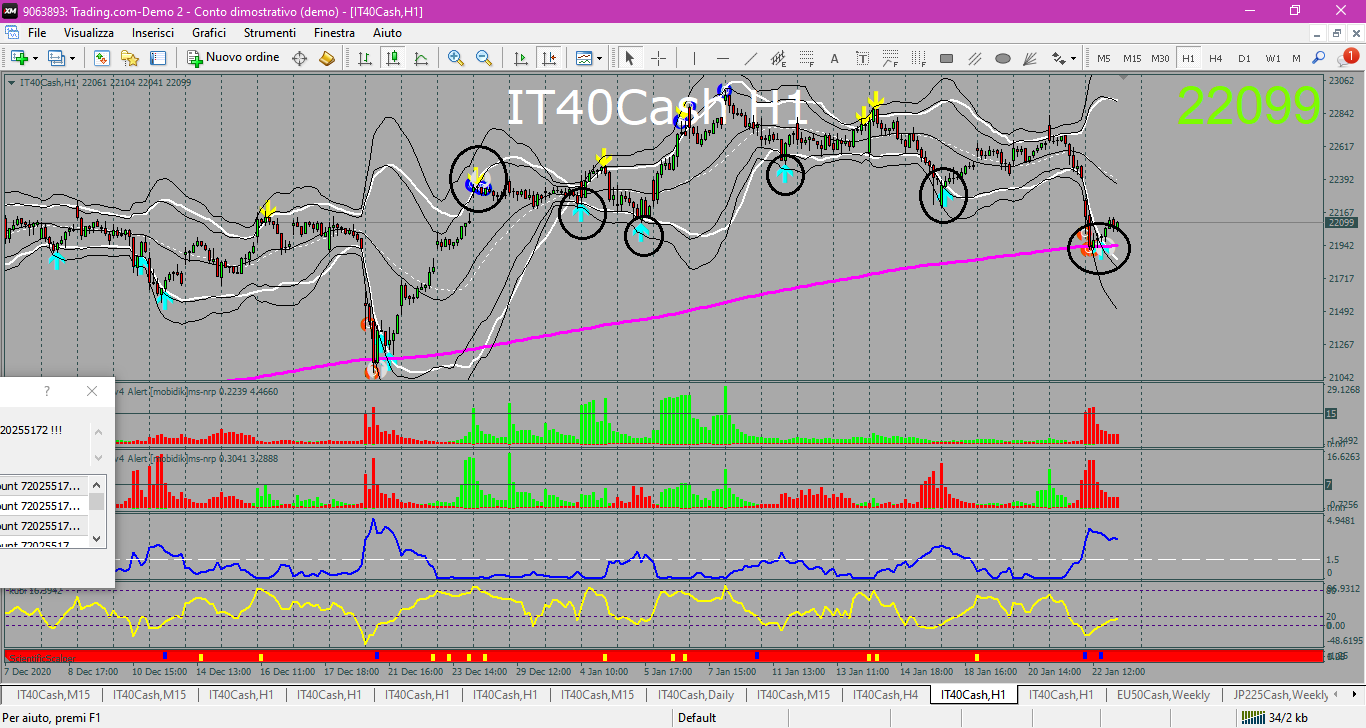Open the Grafici menu

[209, 32]
